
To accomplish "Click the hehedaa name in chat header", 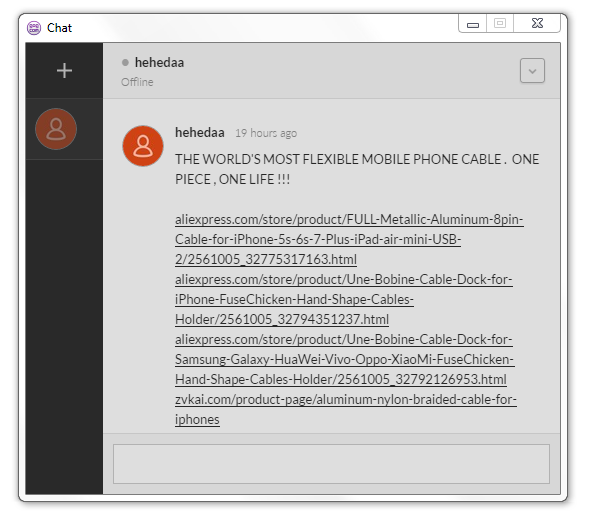I will click(x=160, y=62).
